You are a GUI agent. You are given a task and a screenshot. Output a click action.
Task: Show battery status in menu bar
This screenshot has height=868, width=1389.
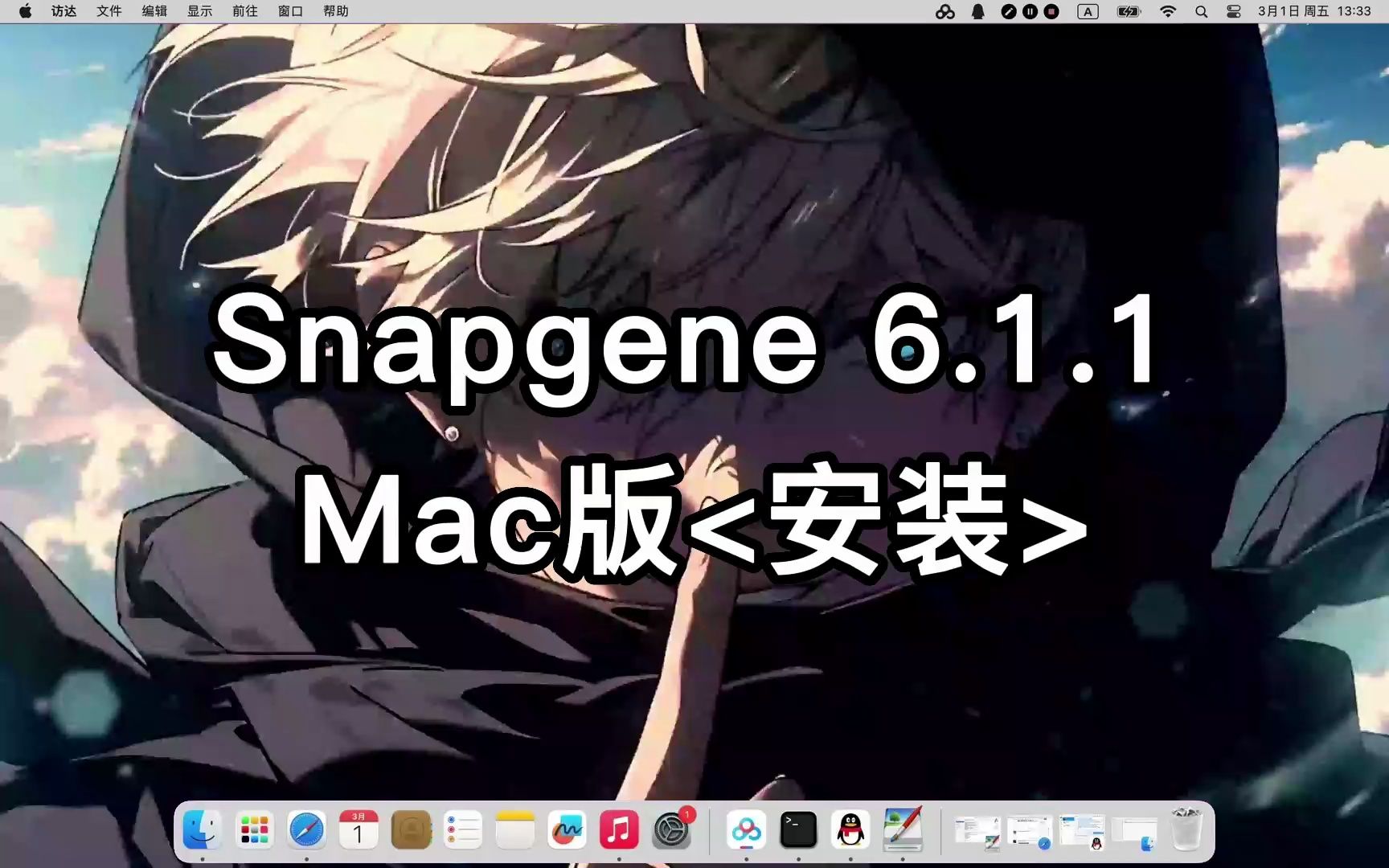[1129, 11]
